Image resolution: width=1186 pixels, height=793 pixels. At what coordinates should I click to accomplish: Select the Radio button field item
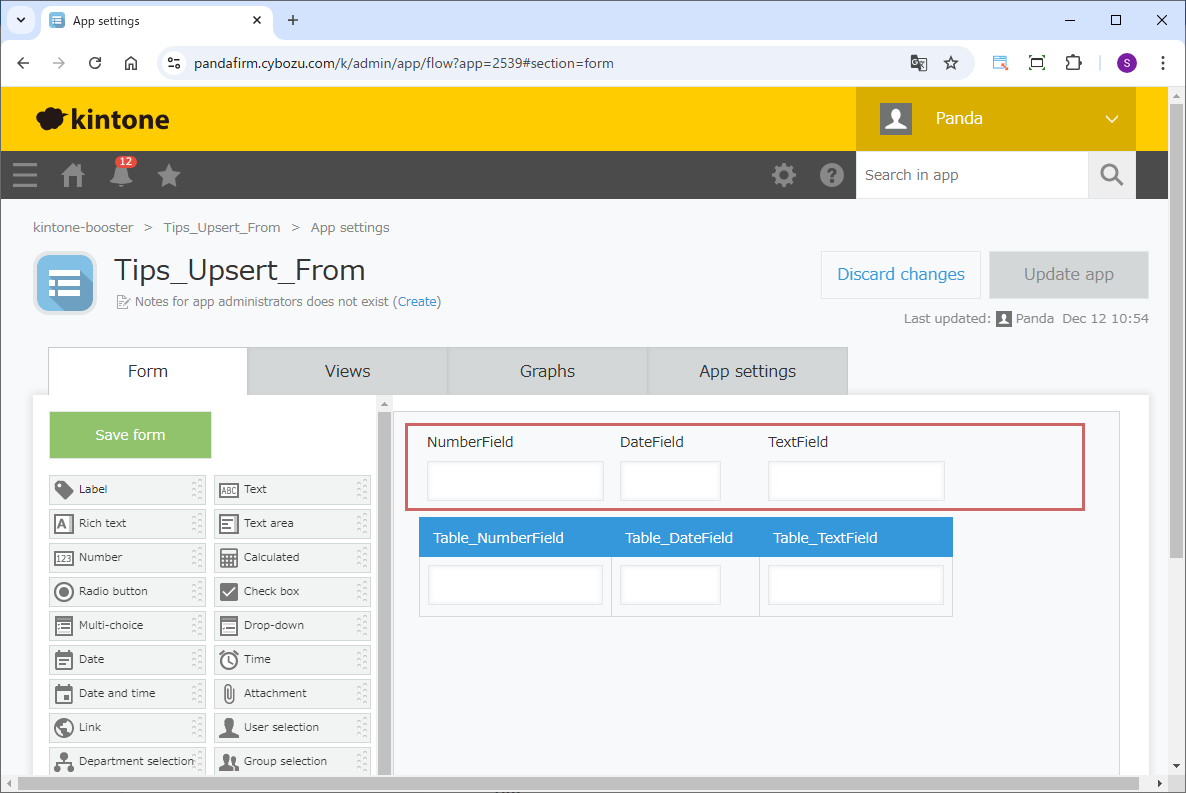(127, 591)
